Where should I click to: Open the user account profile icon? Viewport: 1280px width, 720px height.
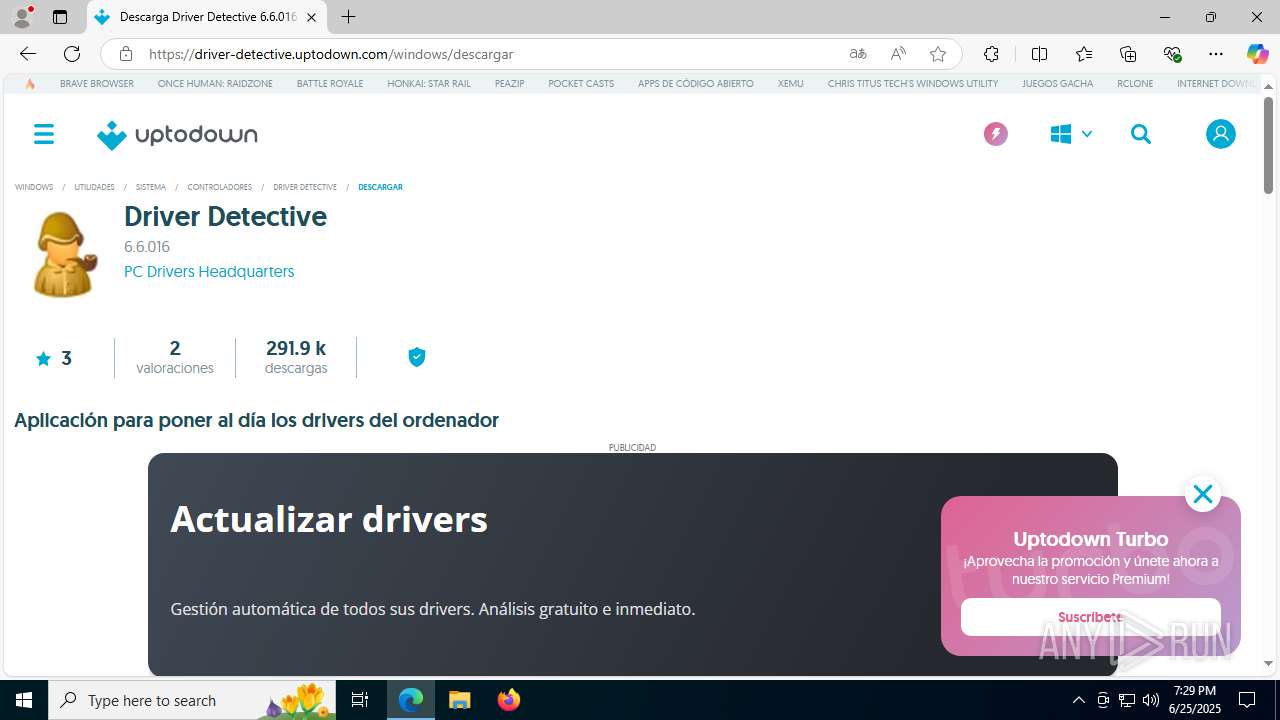point(1220,134)
